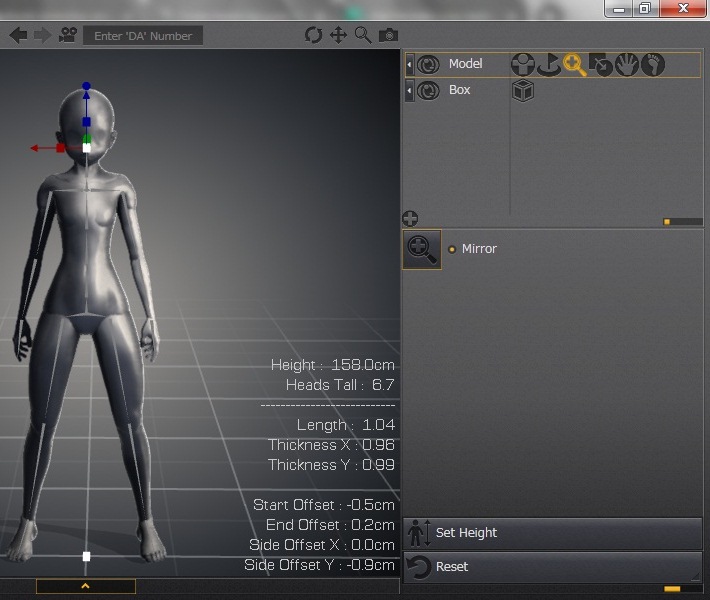Click the video camera icon

[68, 35]
